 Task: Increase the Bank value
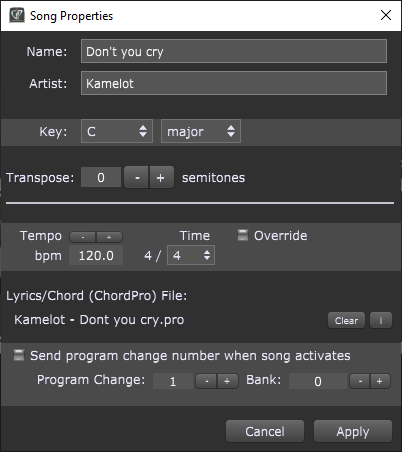(x=380, y=381)
